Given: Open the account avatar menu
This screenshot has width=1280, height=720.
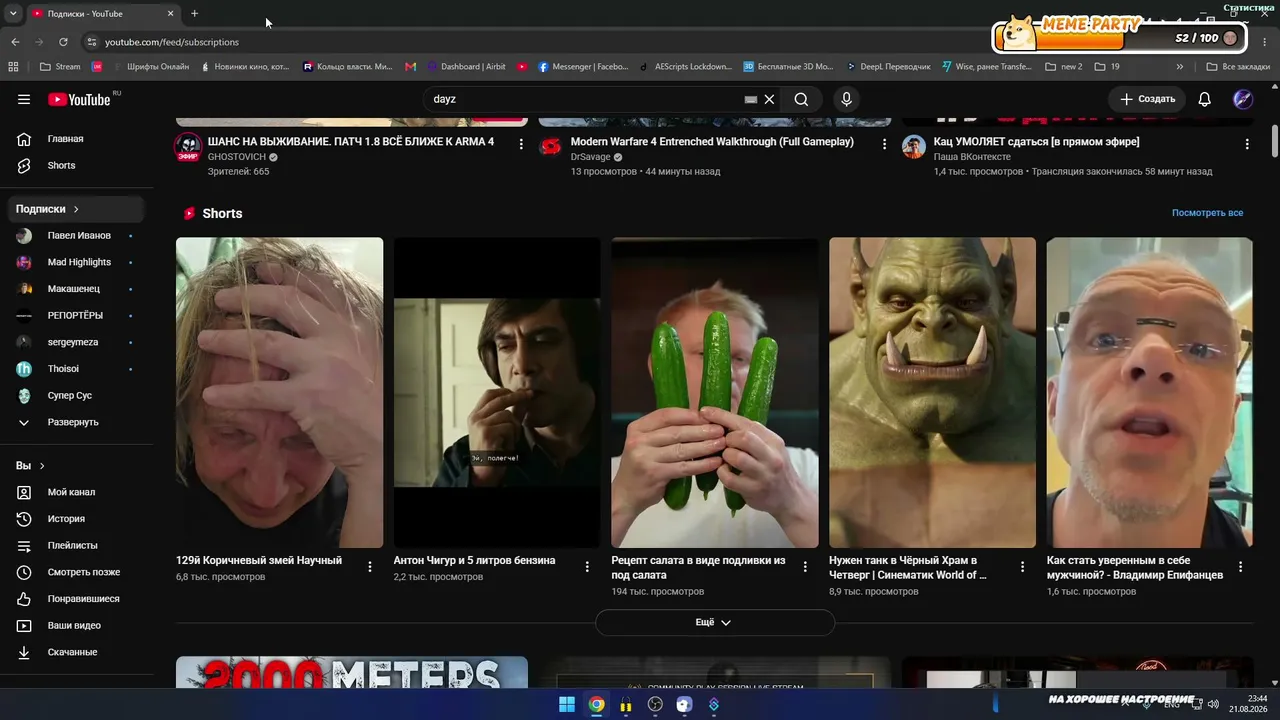Looking at the screenshot, I should click(x=1243, y=99).
